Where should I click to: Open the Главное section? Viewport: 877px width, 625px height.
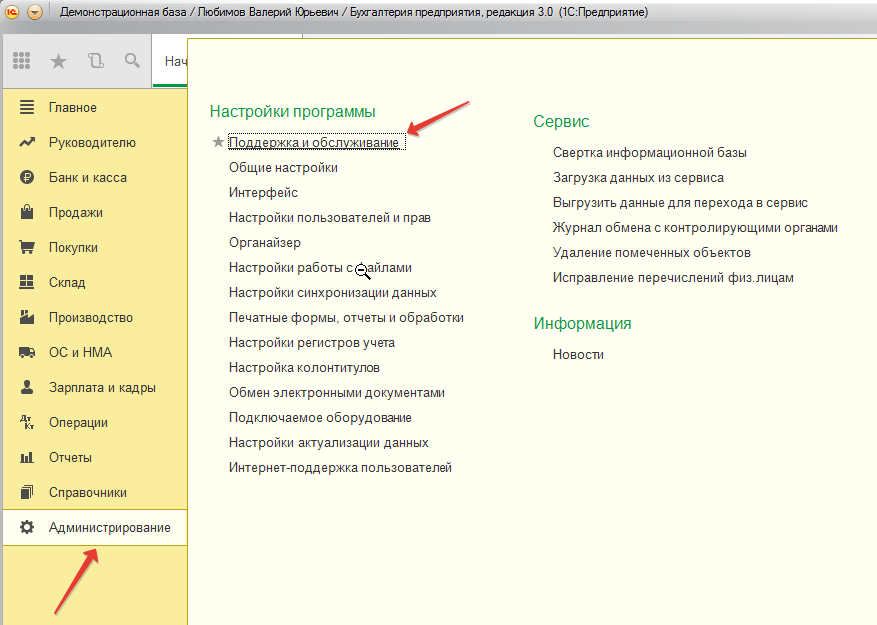point(73,108)
